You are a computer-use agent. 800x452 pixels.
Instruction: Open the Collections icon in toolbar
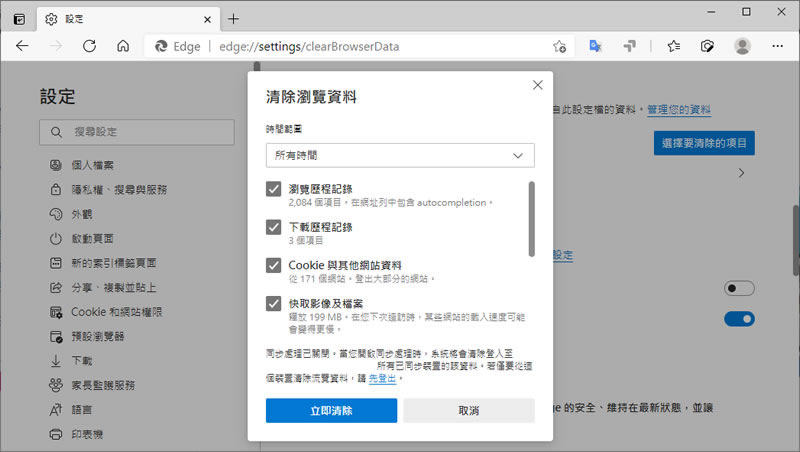[707, 46]
